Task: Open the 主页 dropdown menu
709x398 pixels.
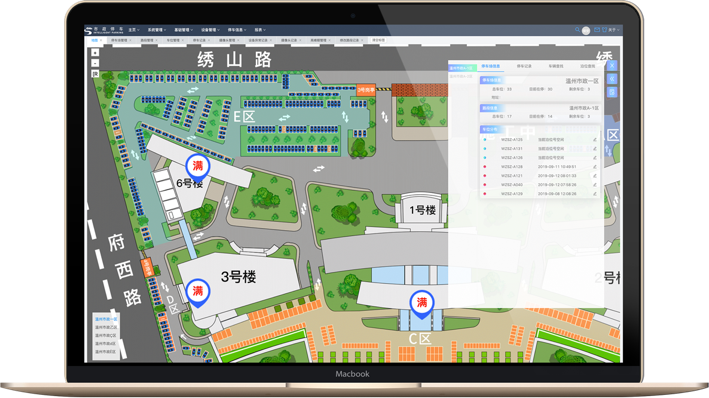Action: pyautogui.click(x=134, y=30)
